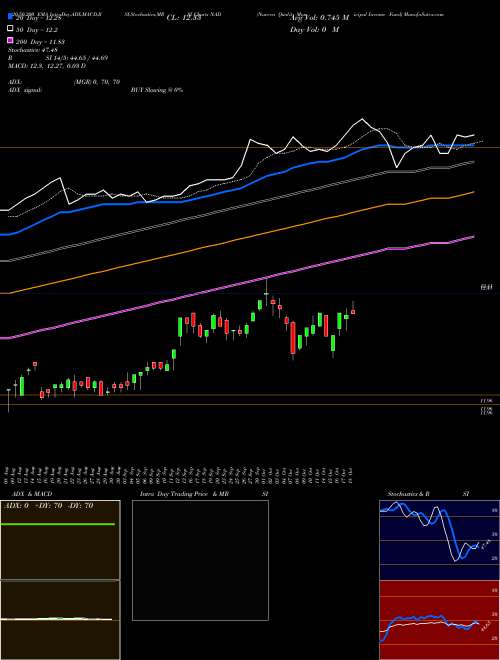The height and width of the screenshot is (660, 500).
Task: Click the last red candlestick on the chart
Action: point(353,312)
